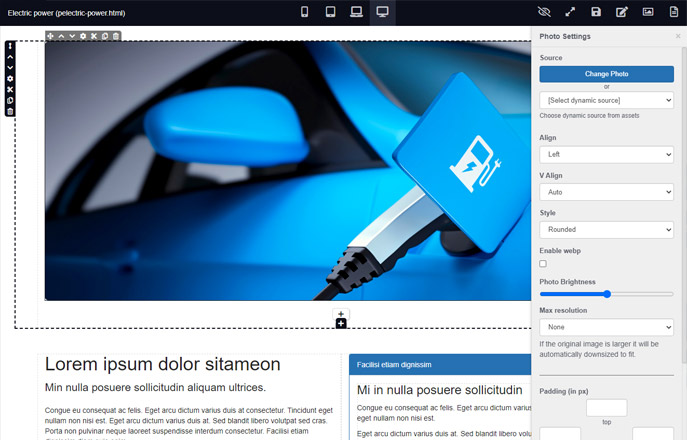Click the top padding input field
The width and height of the screenshot is (687, 440).
coord(606,408)
